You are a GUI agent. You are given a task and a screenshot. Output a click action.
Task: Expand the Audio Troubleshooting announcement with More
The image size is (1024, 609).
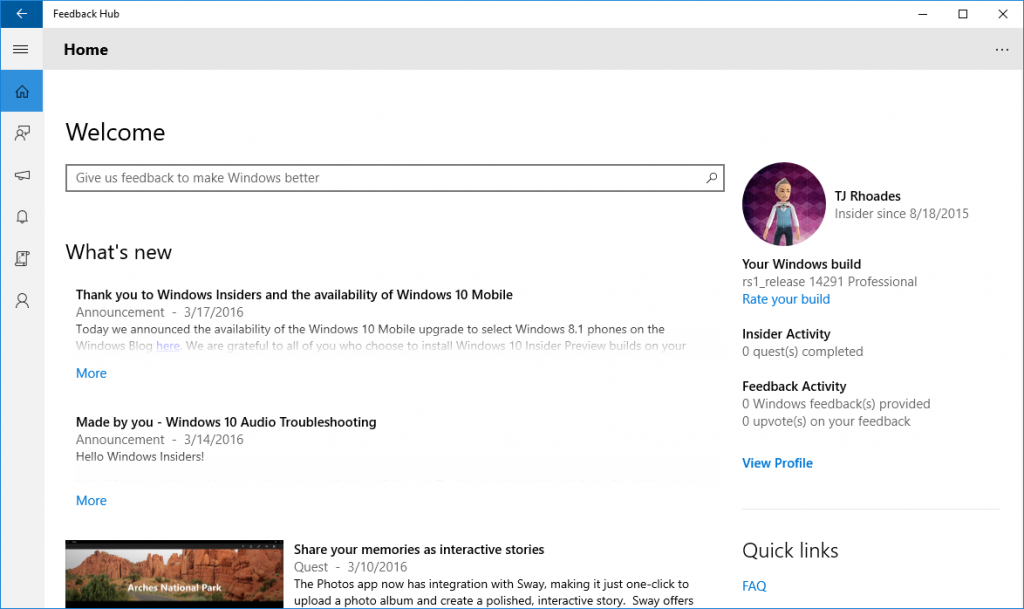90,500
